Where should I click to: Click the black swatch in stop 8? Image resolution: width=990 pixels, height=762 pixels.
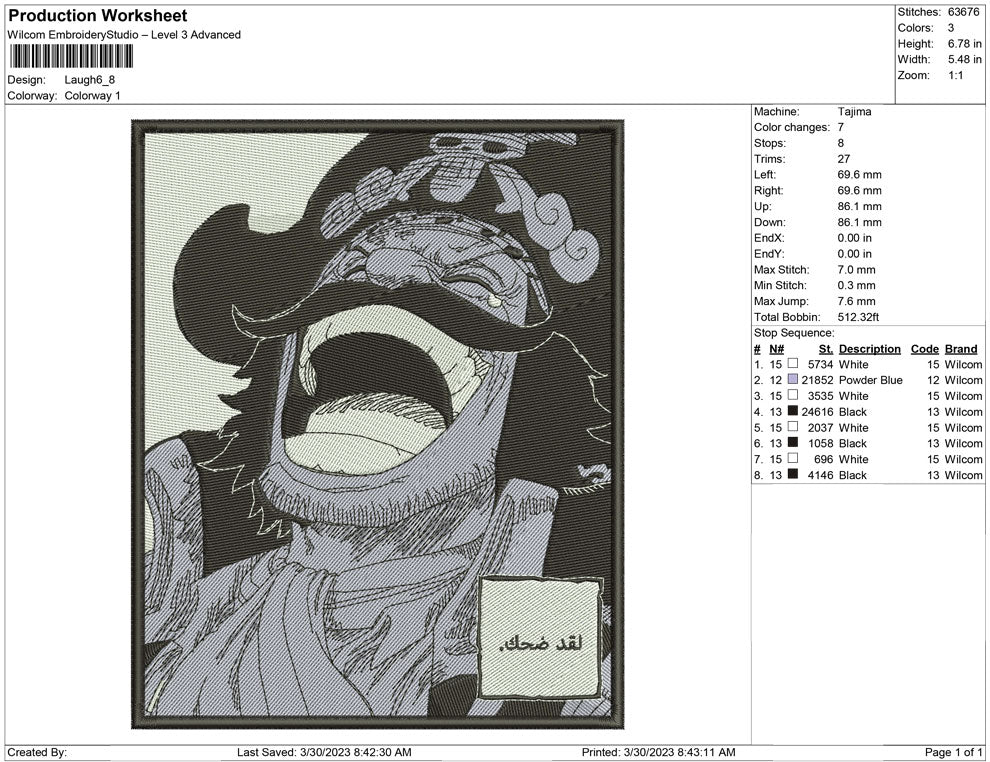click(793, 474)
